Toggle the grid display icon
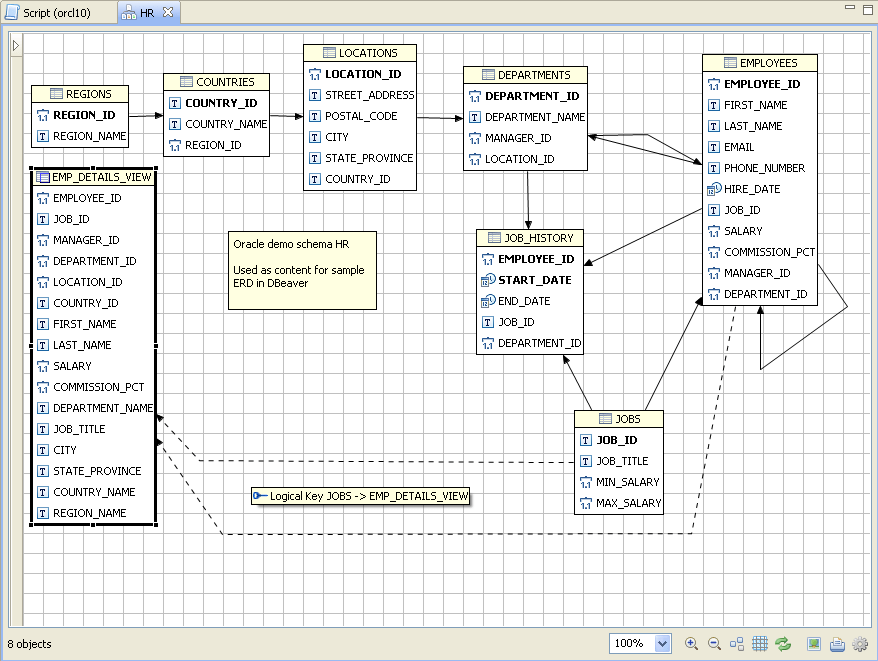878x661 pixels. [760, 643]
